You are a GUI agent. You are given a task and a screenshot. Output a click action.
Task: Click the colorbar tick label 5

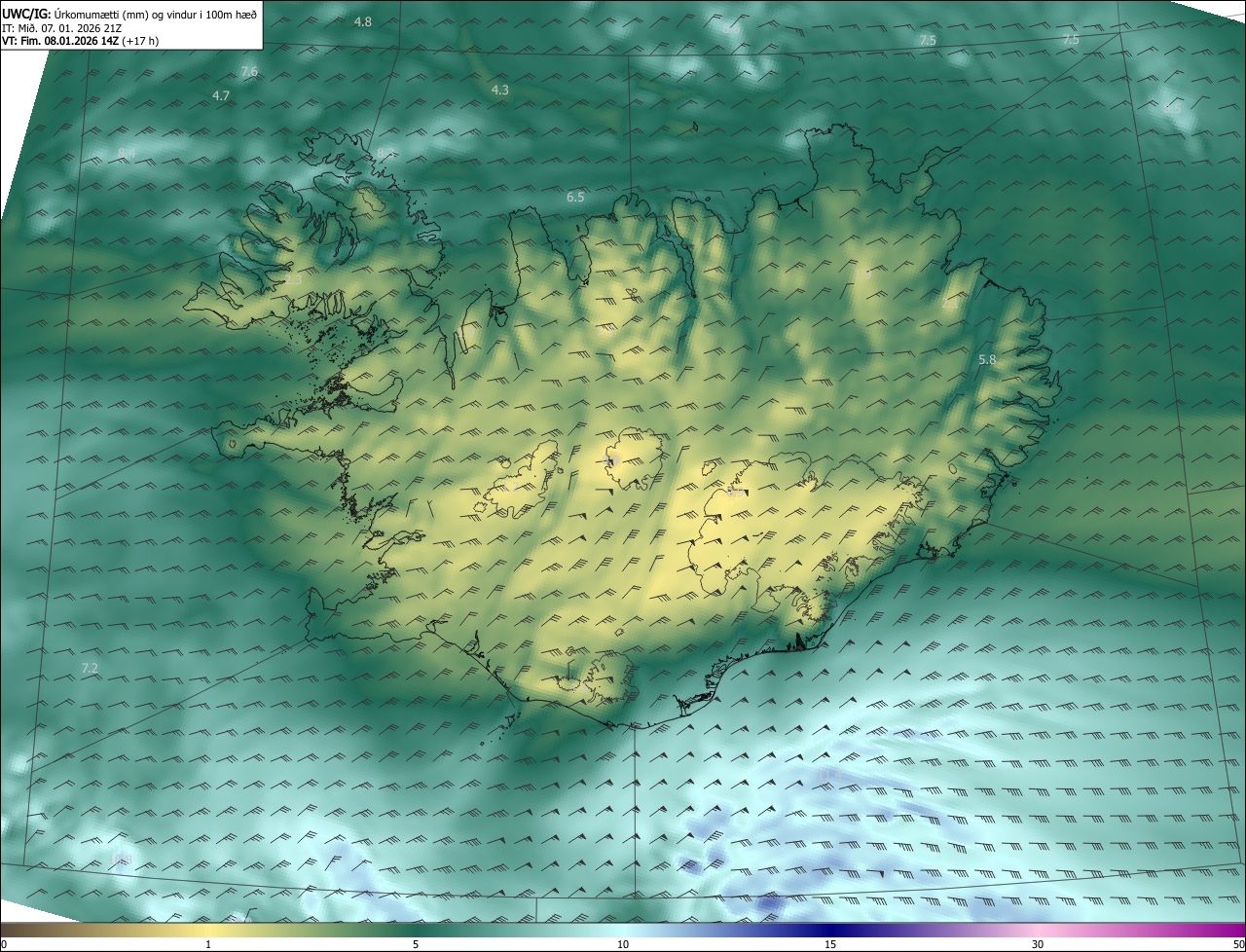[x=416, y=944]
